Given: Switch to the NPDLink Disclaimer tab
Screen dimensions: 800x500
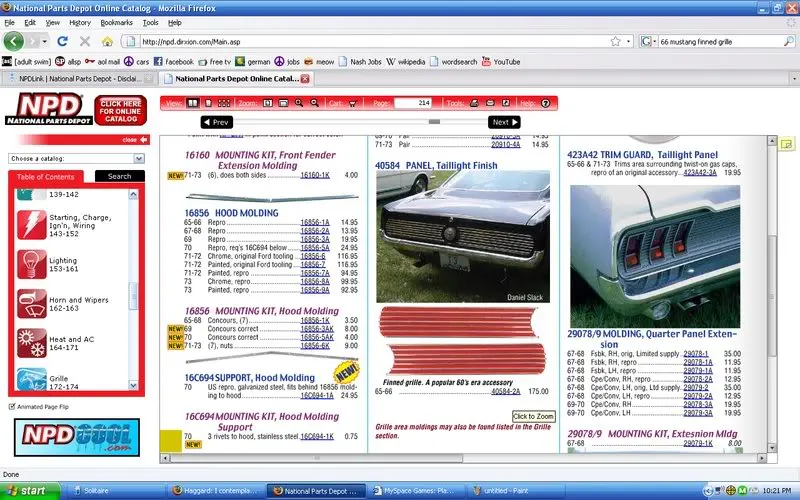Looking at the screenshot, I should [79, 79].
